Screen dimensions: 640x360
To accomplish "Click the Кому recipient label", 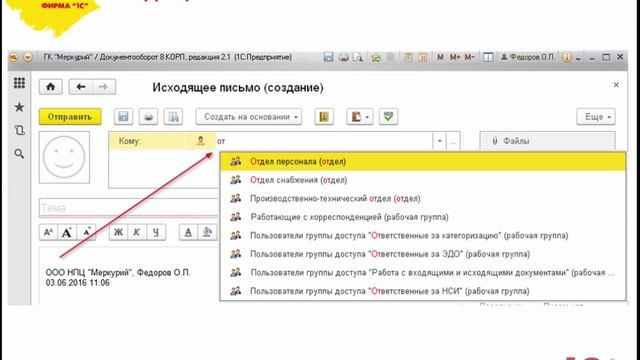I will pyautogui.click(x=129, y=141).
